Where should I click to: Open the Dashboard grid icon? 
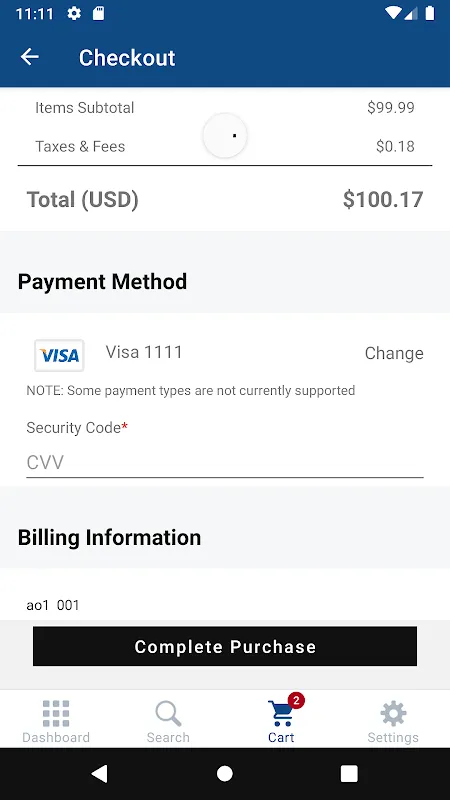point(56,713)
